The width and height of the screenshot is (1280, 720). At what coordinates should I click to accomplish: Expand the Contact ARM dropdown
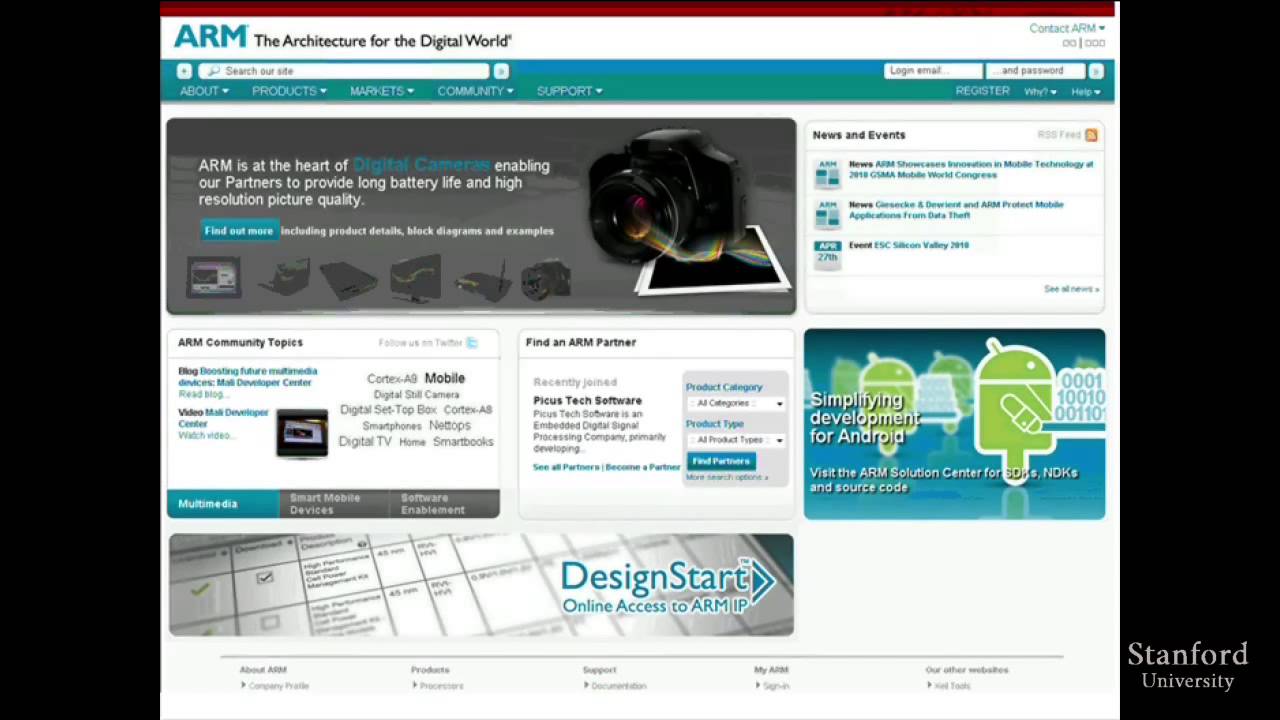pos(1067,28)
